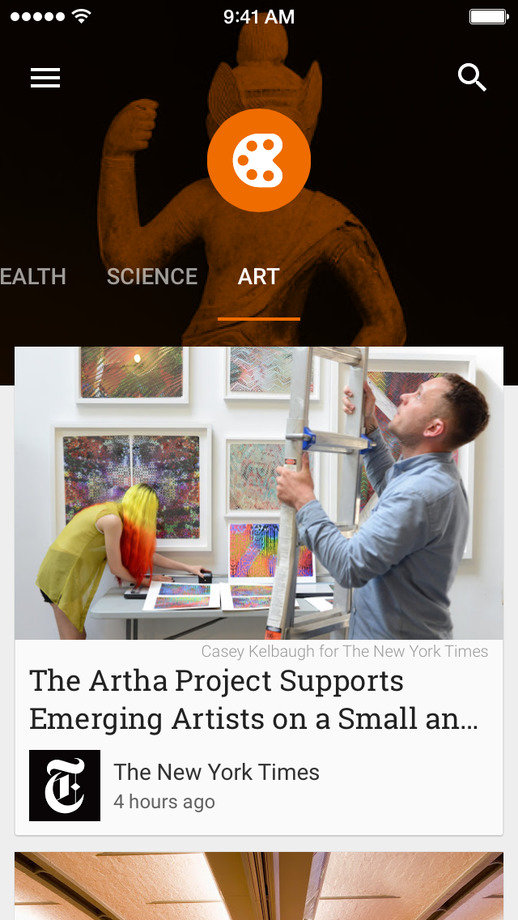Switch to the Science tab

(x=152, y=276)
